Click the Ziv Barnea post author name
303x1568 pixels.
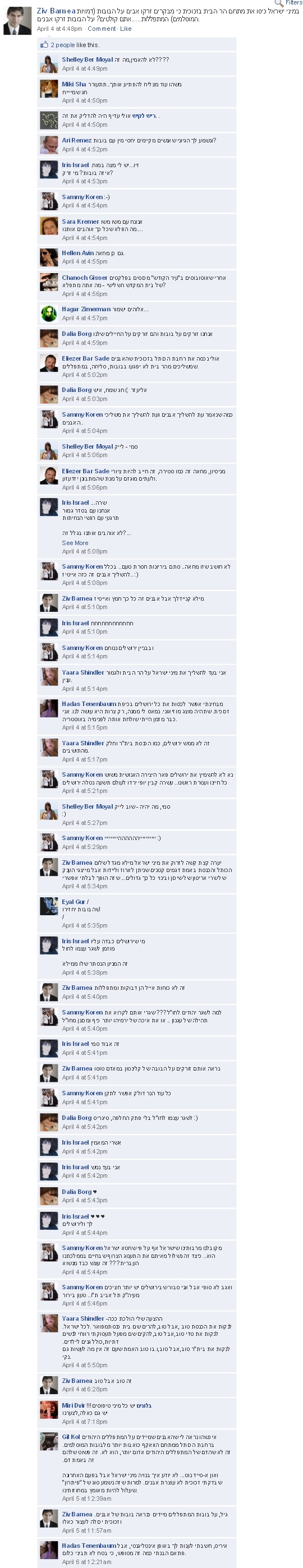coord(56,11)
